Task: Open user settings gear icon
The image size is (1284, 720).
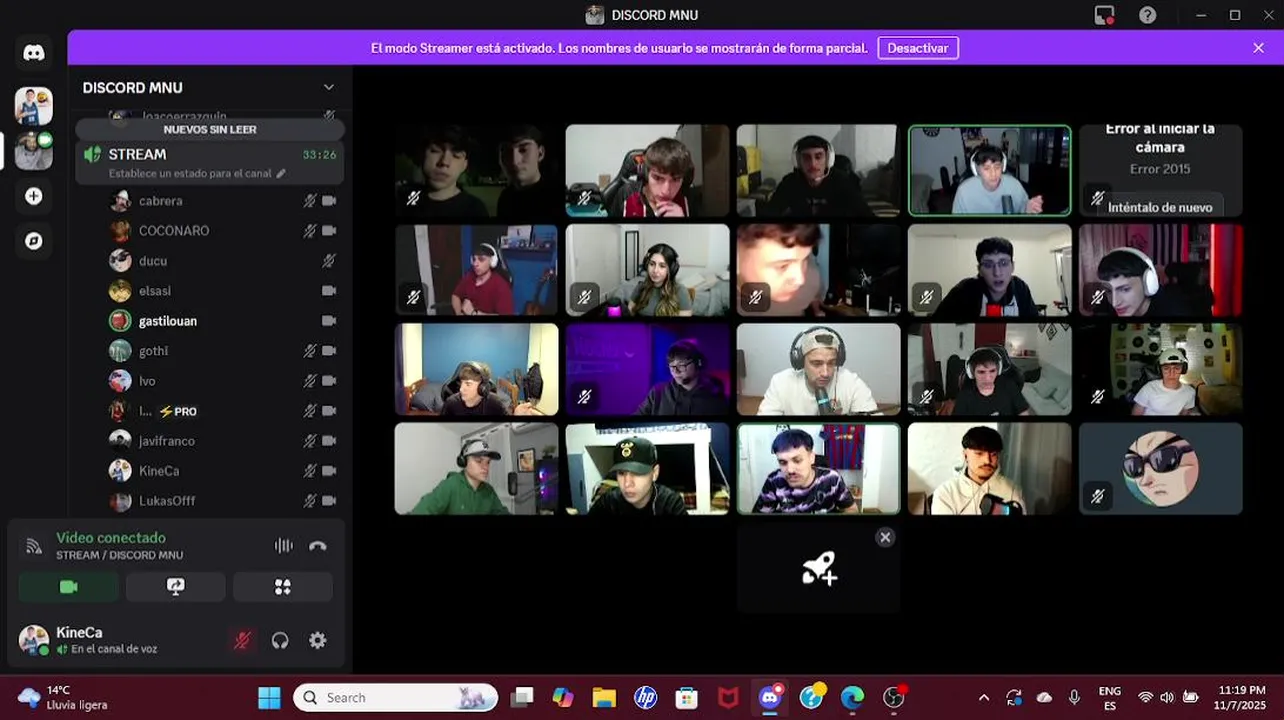Action: coord(318,641)
